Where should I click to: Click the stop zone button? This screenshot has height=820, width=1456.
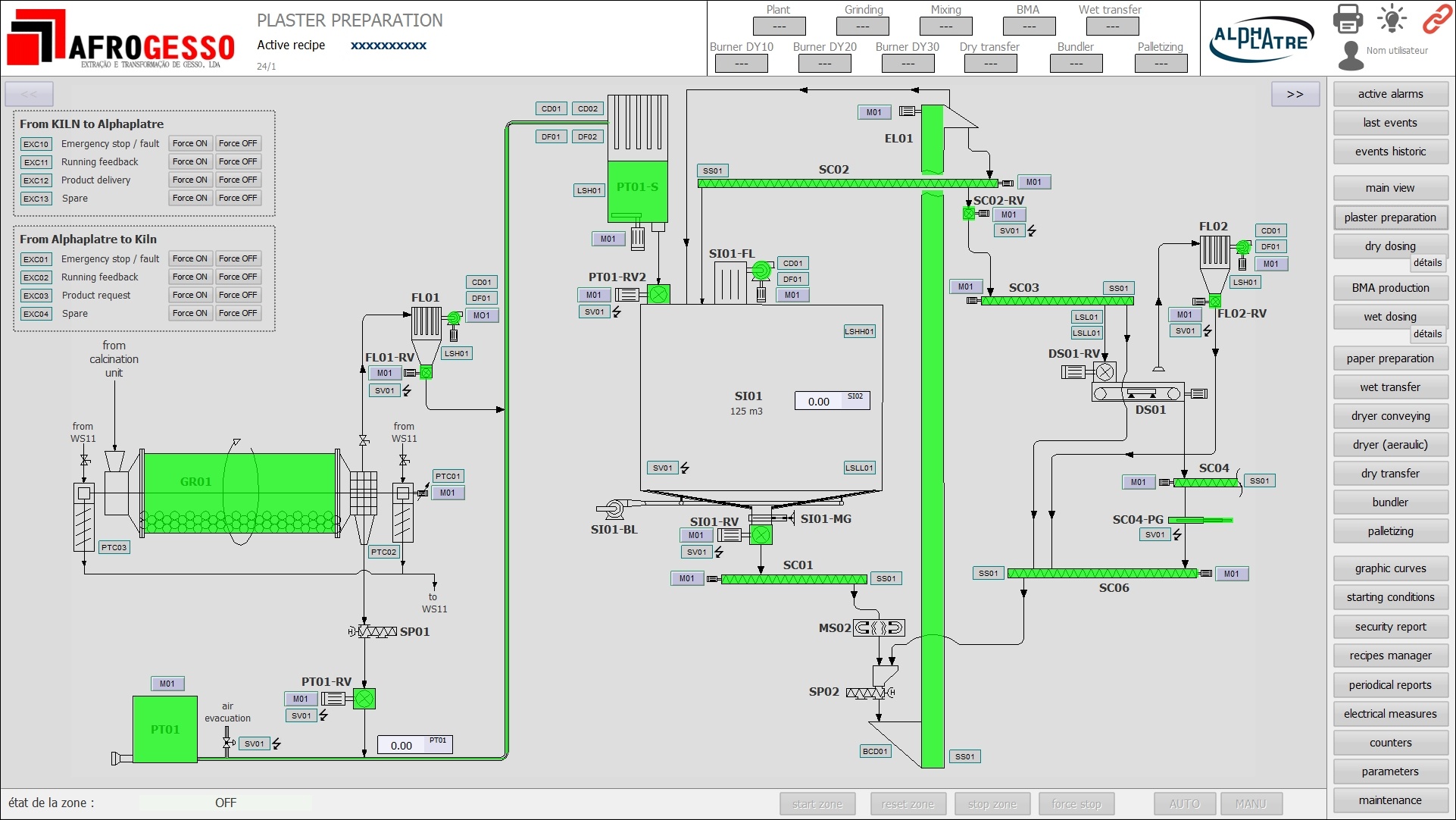(992, 804)
